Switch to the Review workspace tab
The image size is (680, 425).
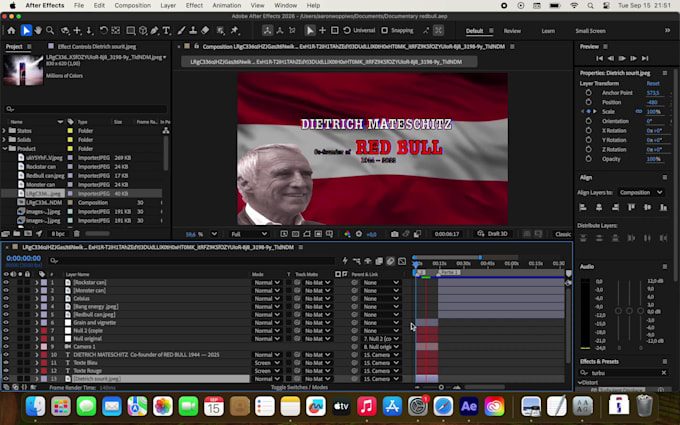tap(512, 31)
